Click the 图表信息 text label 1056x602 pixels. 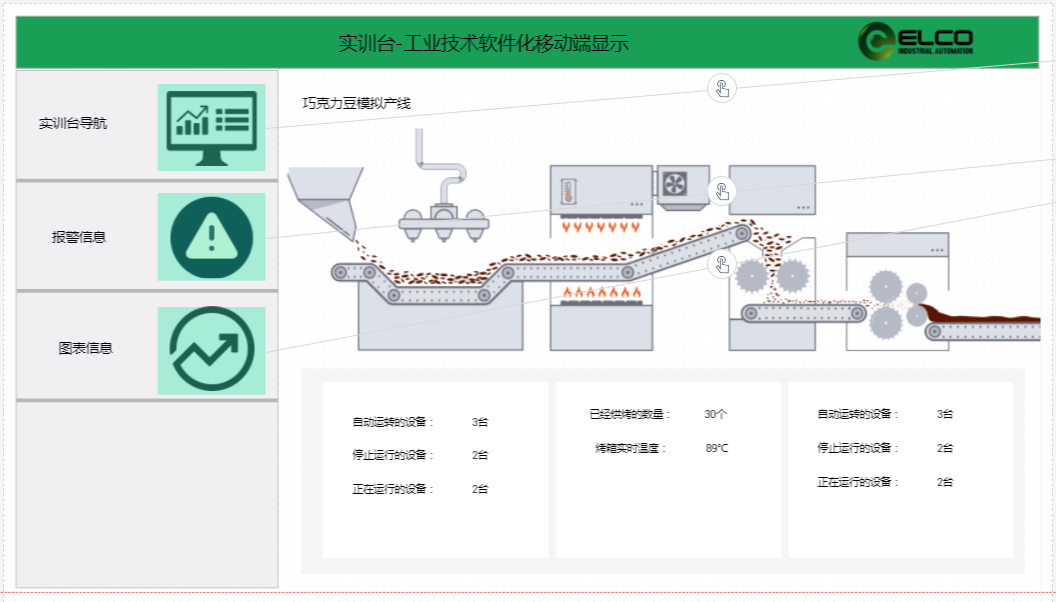(85, 348)
